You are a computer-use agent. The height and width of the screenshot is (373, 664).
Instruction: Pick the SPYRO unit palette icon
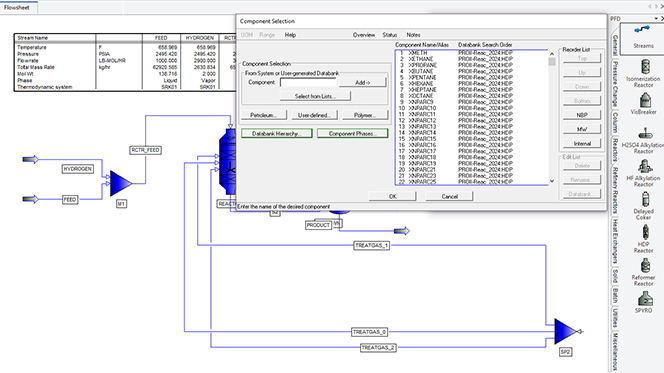click(645, 299)
